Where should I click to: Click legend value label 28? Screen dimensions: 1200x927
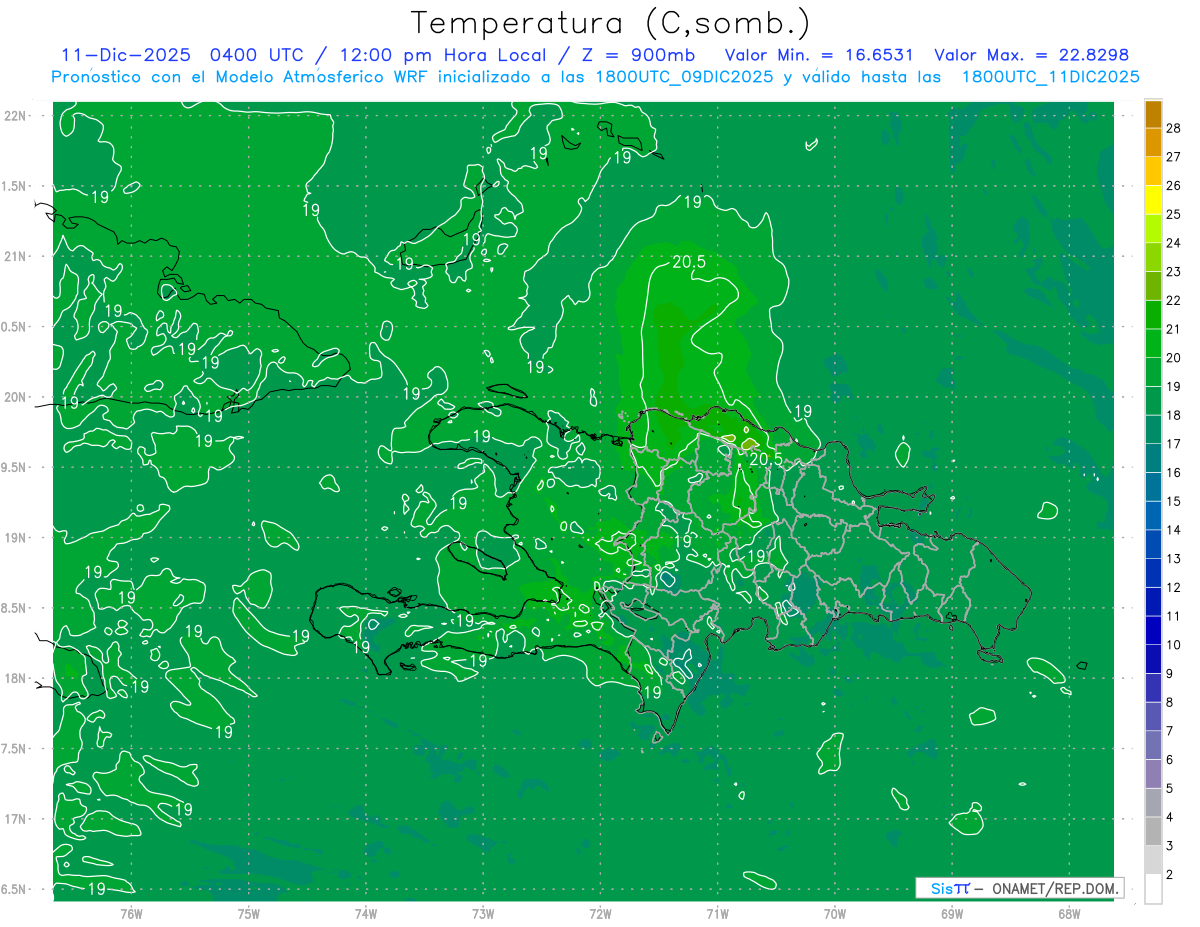coord(1173,128)
